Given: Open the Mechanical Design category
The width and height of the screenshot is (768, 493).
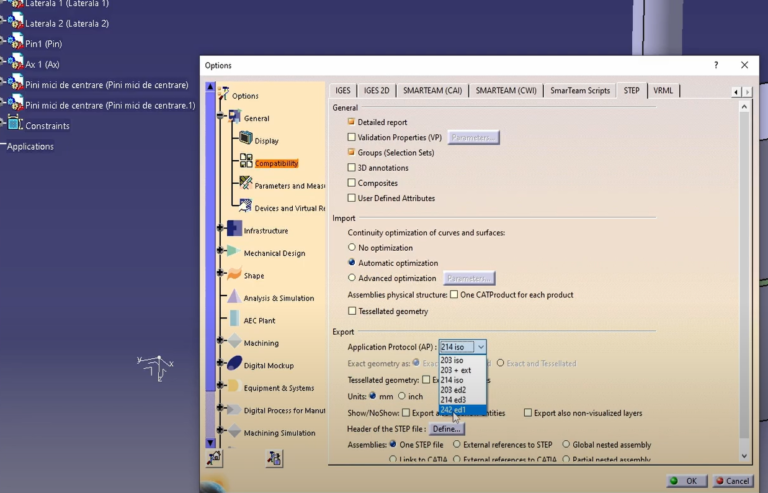Looking at the screenshot, I should (x=274, y=253).
